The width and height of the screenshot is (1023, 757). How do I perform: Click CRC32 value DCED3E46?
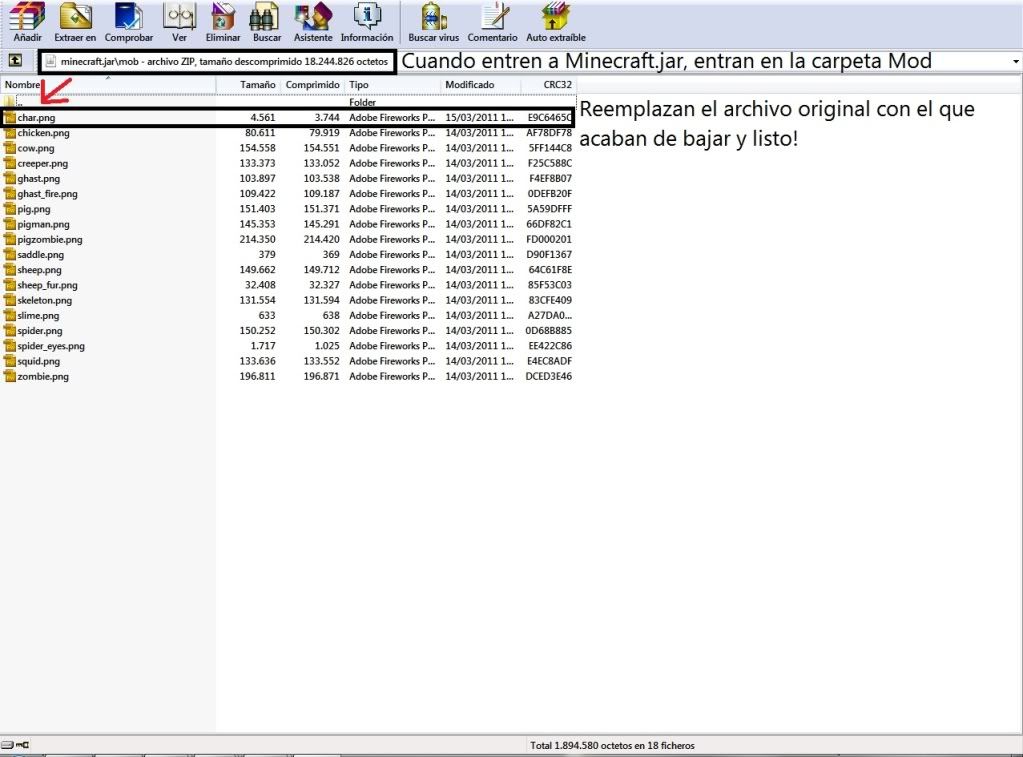[x=549, y=377]
